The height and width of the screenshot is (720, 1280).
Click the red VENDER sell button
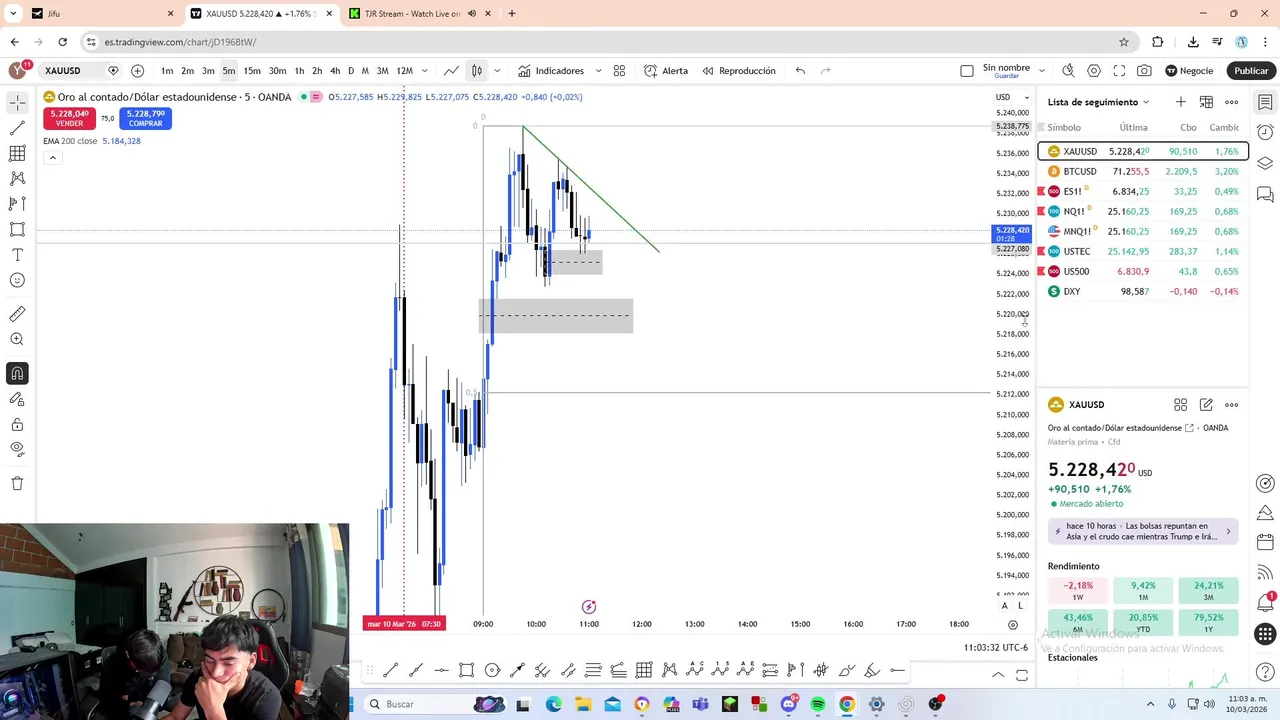tap(69, 118)
